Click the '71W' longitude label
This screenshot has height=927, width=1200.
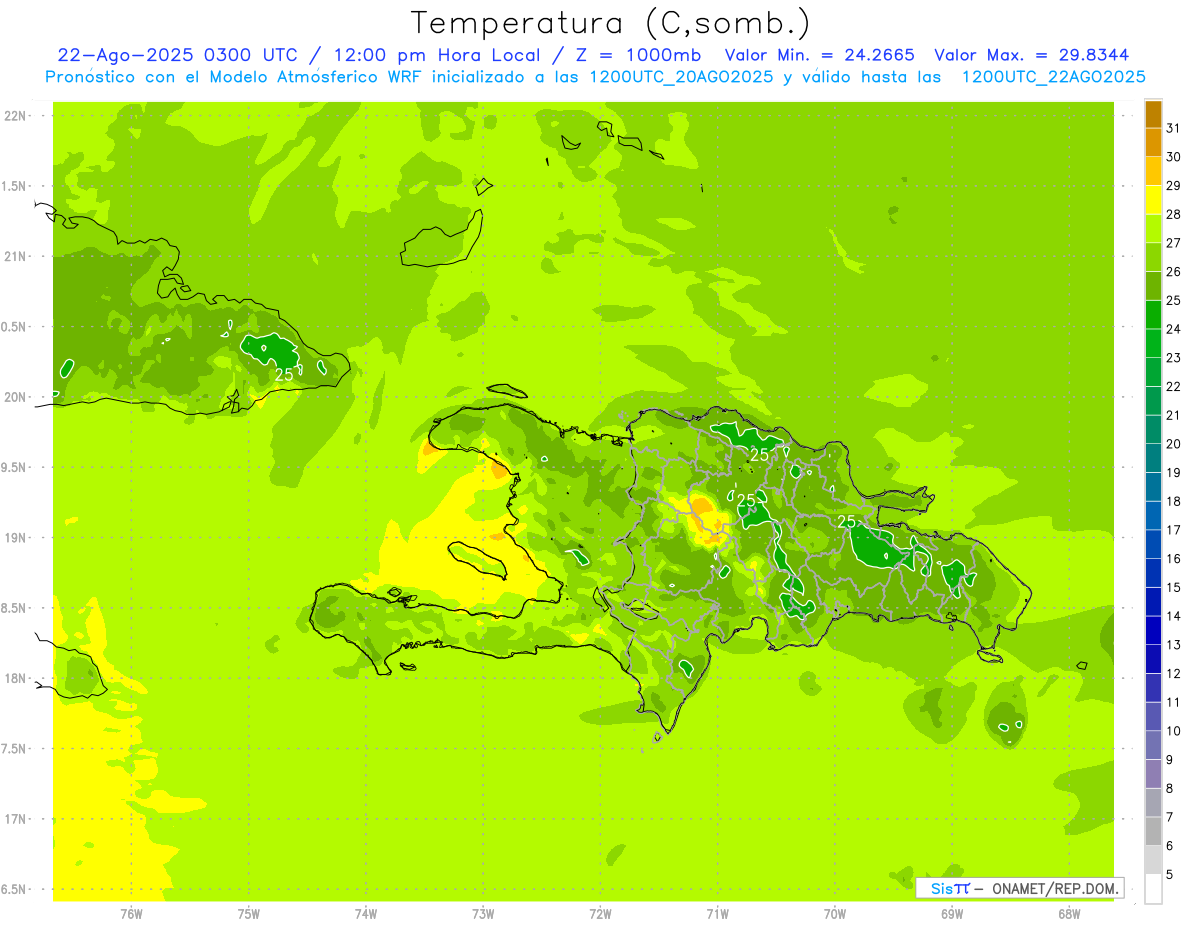point(717,914)
